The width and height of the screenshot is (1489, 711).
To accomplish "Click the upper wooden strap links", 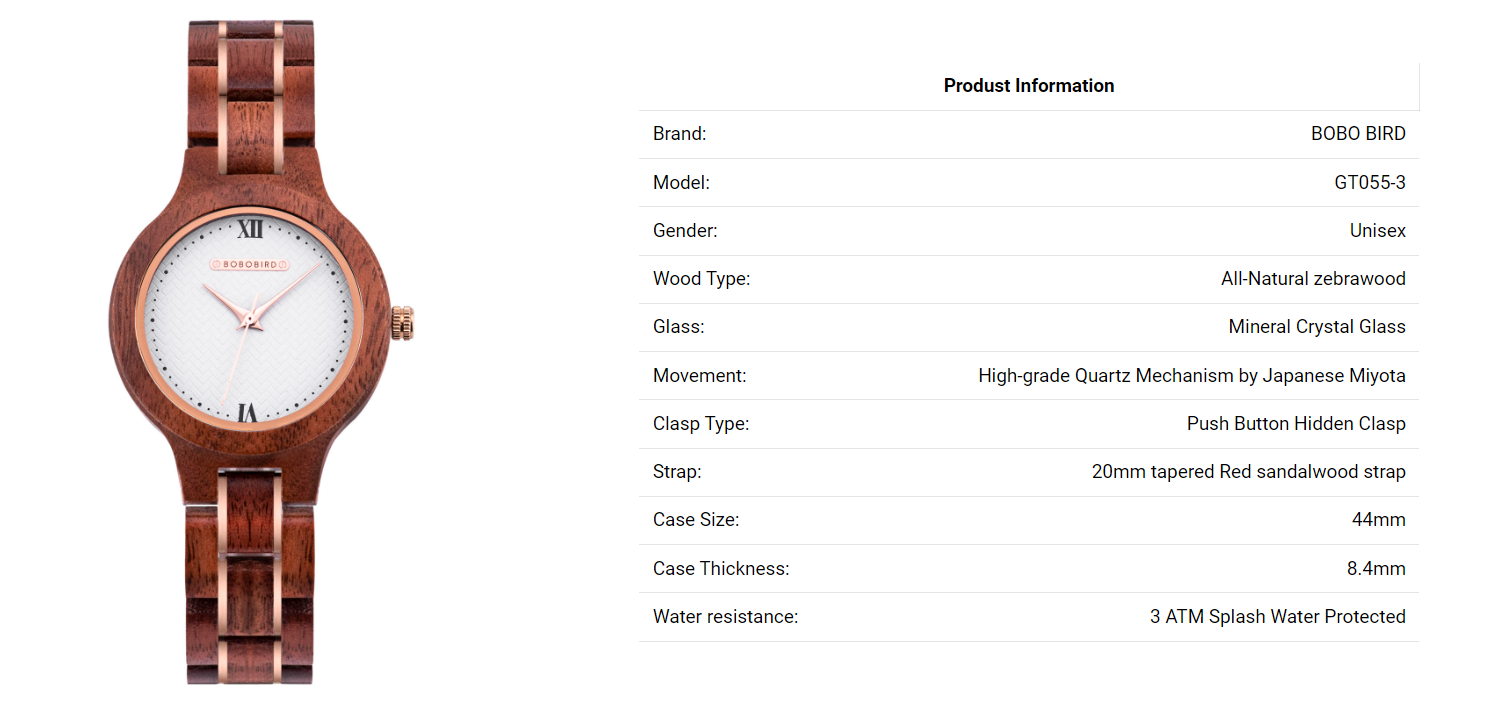I will [x=250, y=87].
